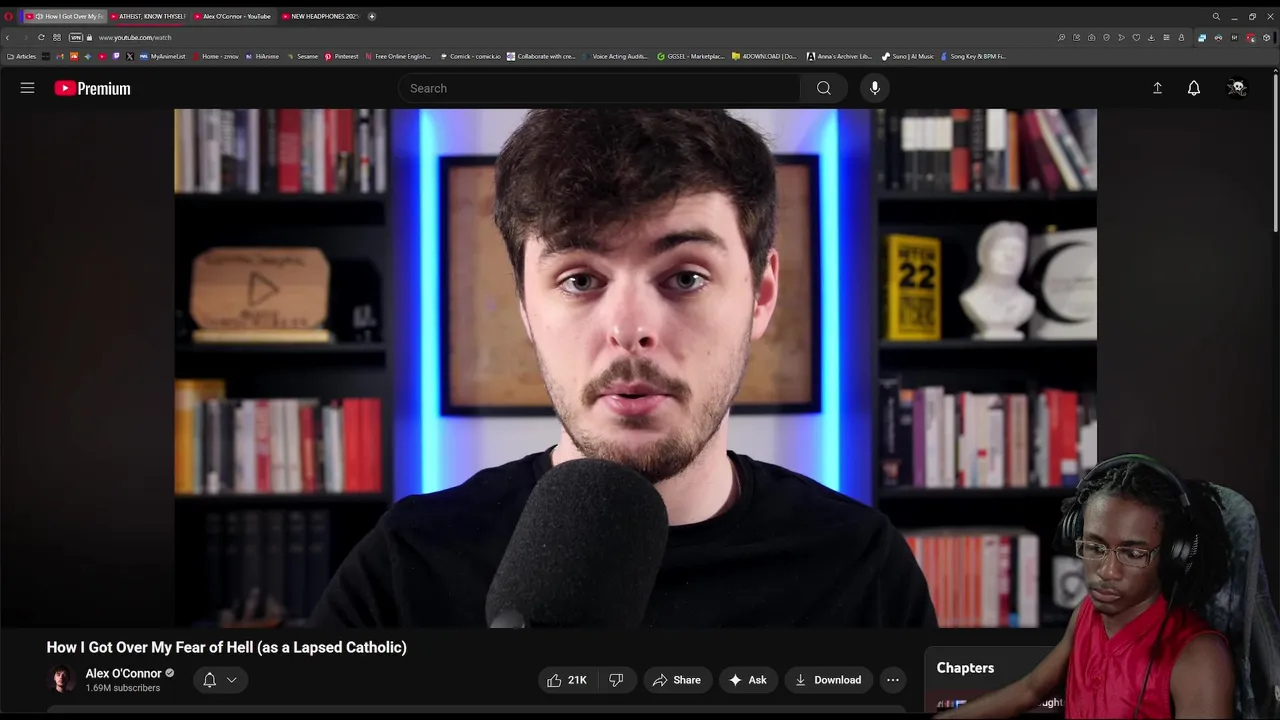Open Alex O'Connor channel avatar
Image resolution: width=1280 pixels, height=720 pixels.
click(62, 680)
